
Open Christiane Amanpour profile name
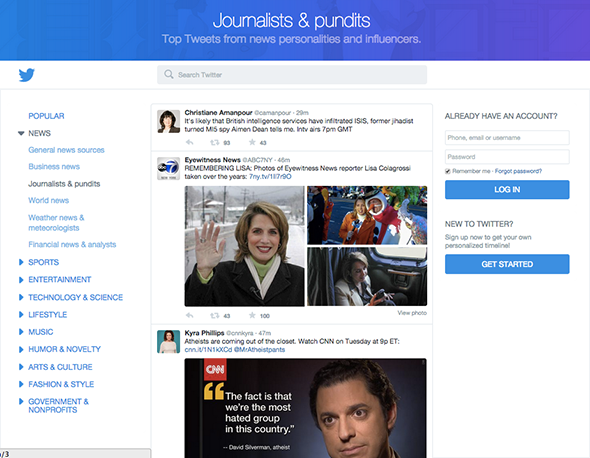218,113
